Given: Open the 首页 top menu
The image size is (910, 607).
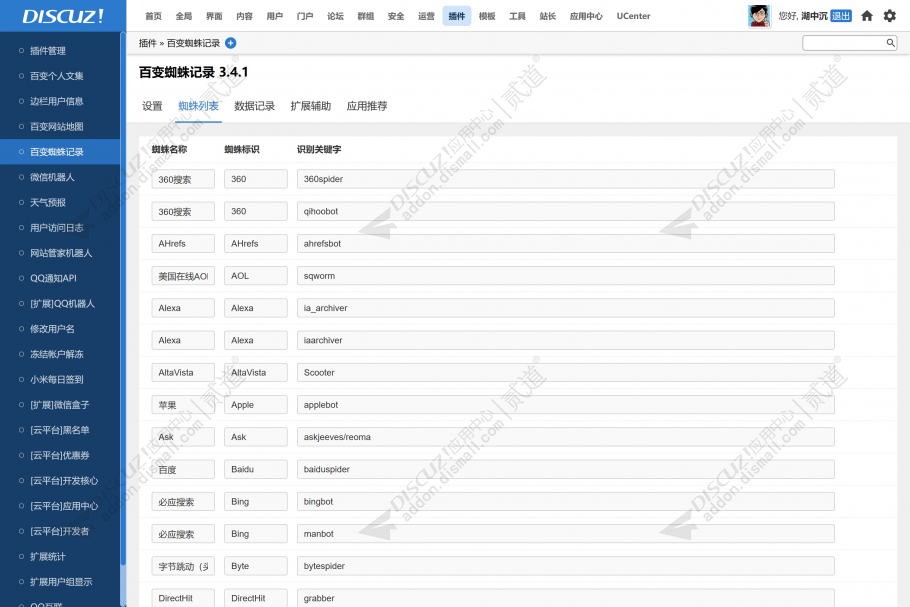Looking at the screenshot, I should coord(153,16).
